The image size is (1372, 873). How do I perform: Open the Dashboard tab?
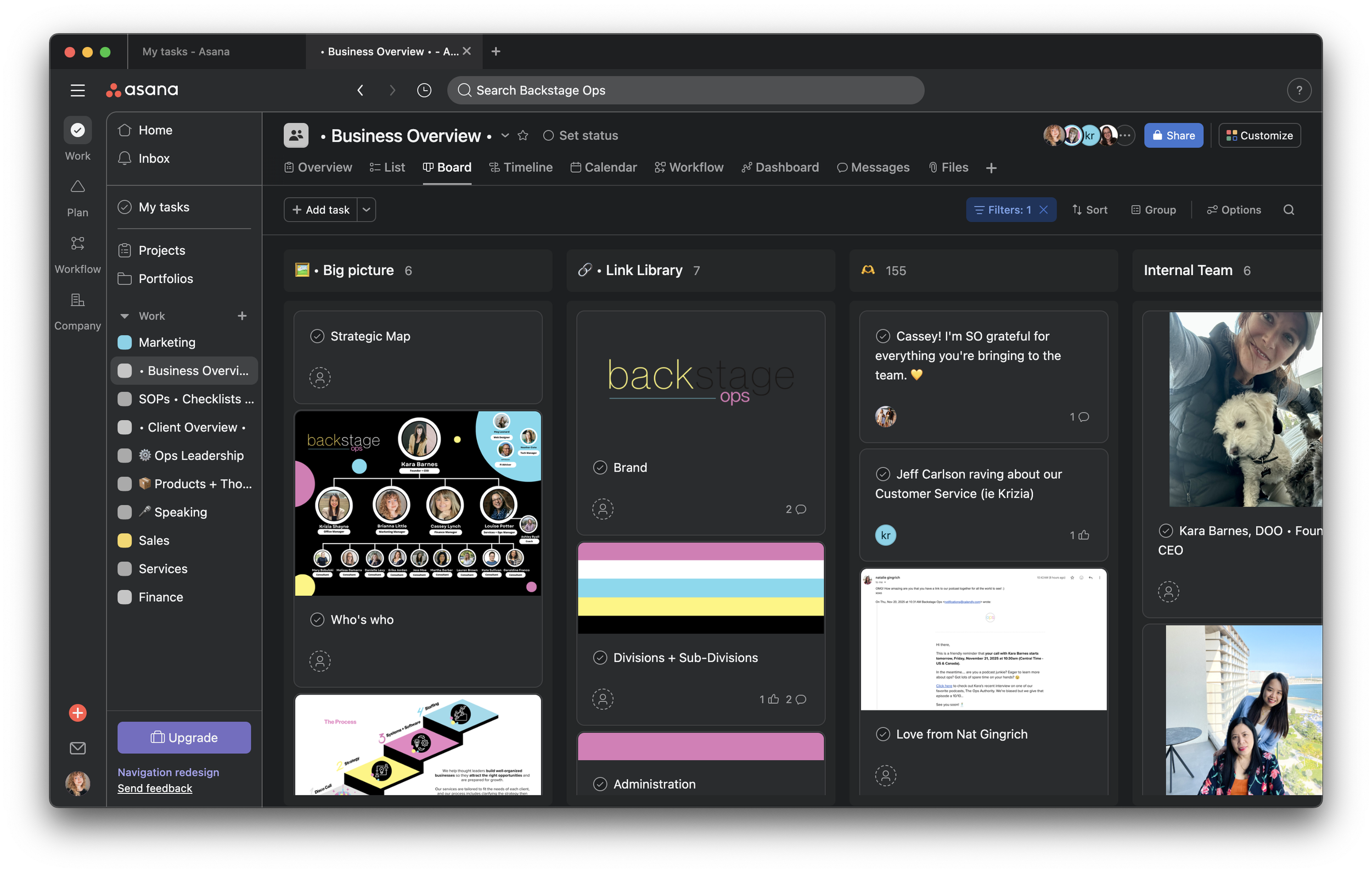tap(780, 167)
